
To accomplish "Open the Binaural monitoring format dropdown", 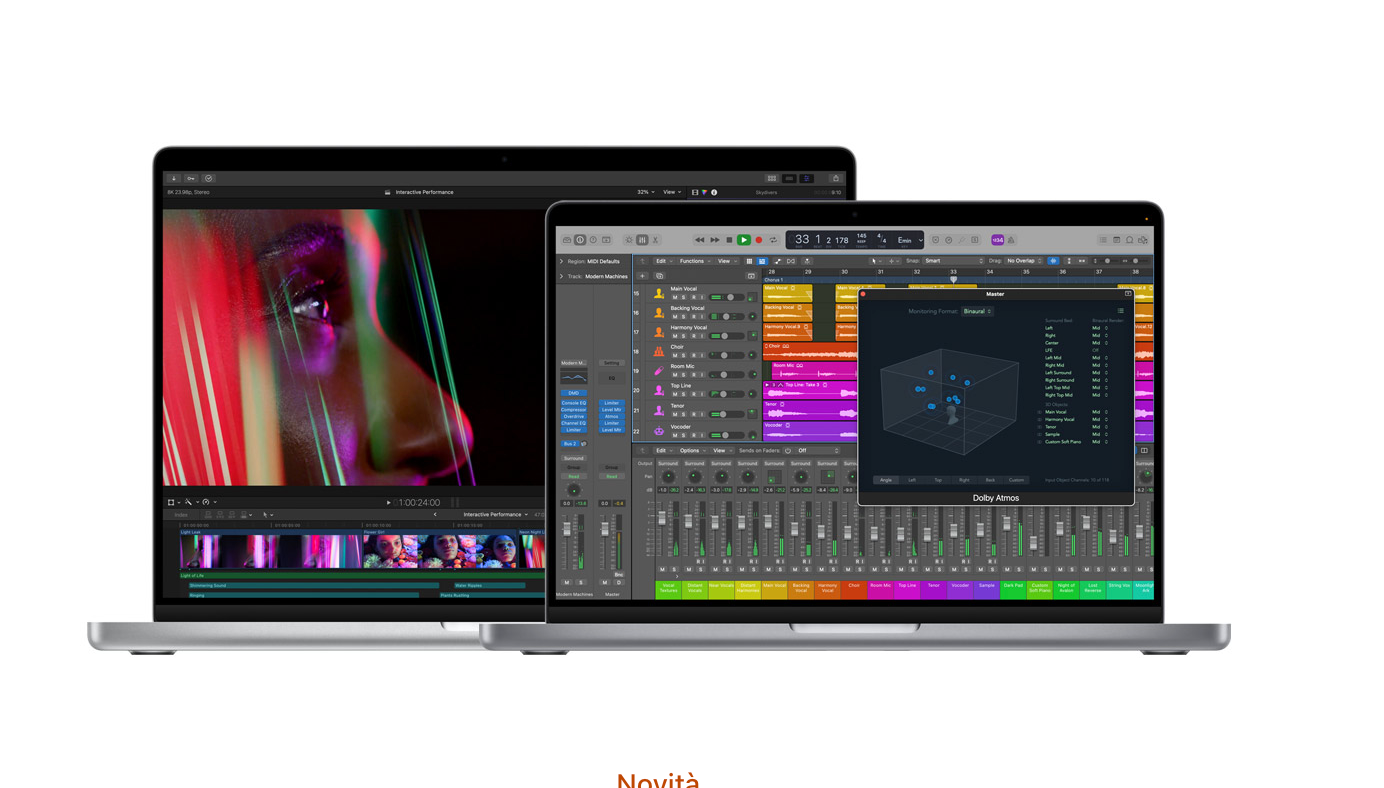I will (977, 311).
